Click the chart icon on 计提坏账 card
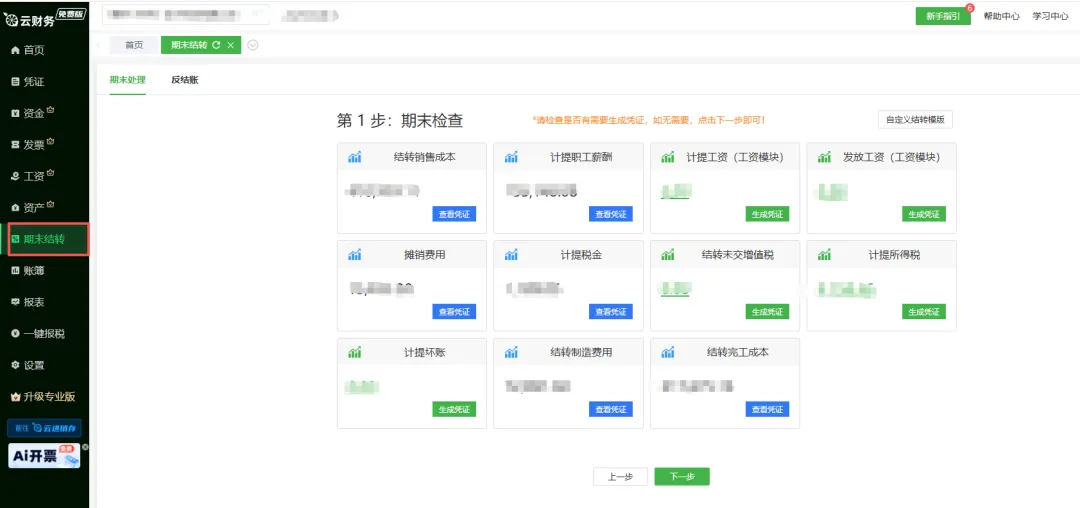This screenshot has height=508, width=1080. pos(355,353)
